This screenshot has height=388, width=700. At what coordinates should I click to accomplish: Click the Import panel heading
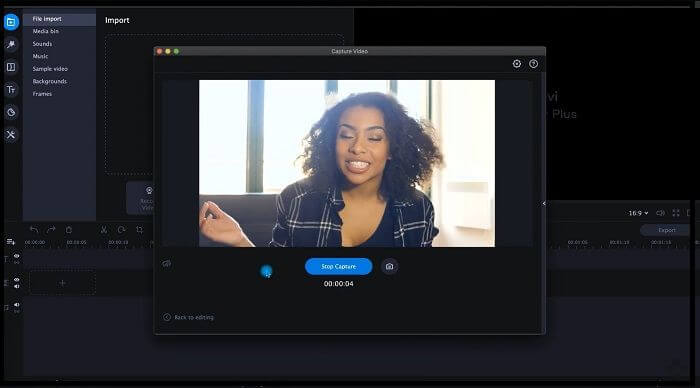(x=117, y=20)
